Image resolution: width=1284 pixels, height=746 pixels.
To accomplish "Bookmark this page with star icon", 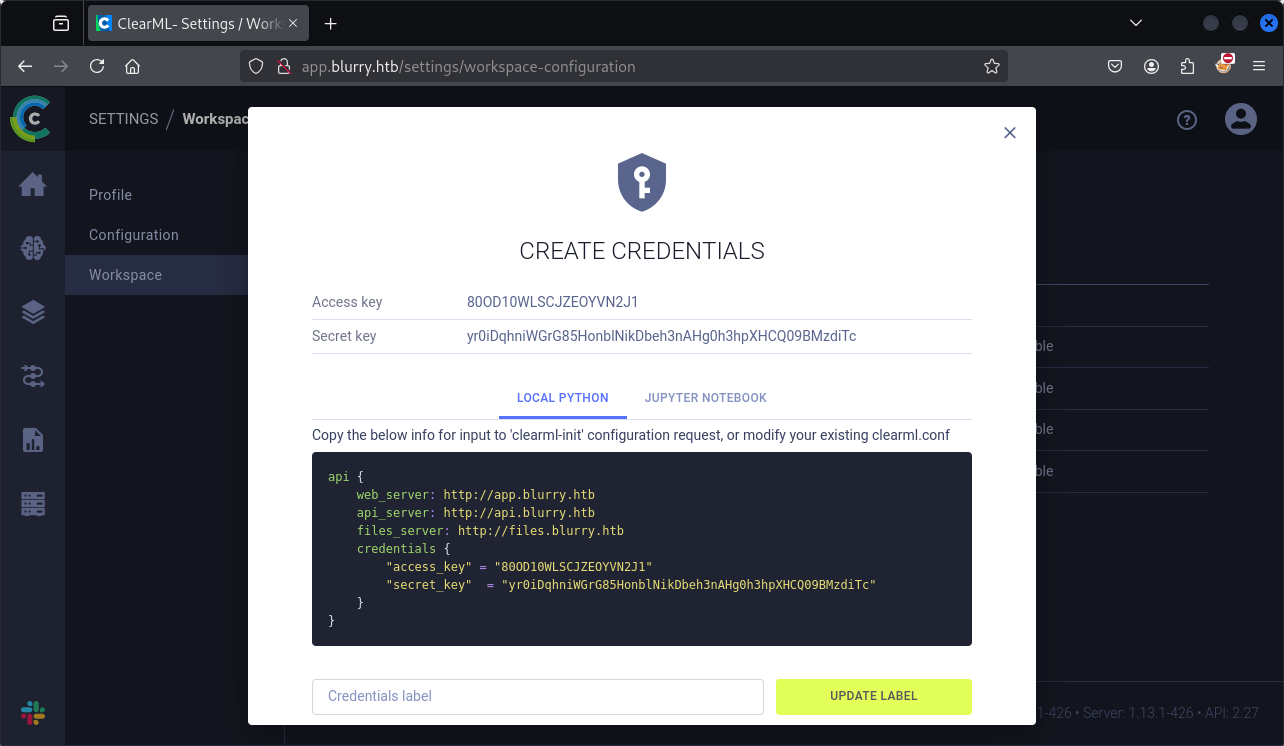I will (991, 67).
